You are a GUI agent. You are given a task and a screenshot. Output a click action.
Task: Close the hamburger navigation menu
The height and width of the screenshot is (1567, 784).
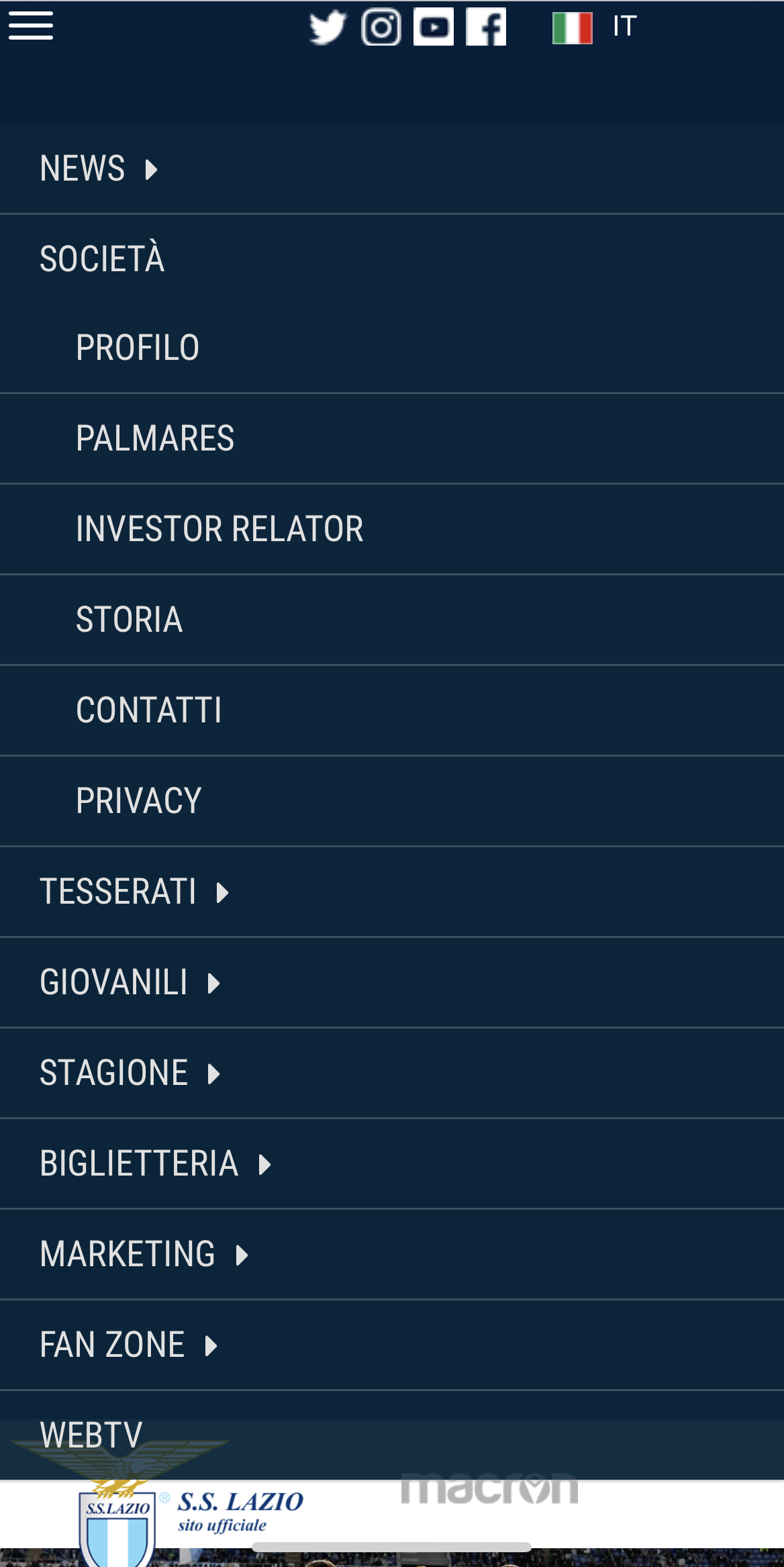click(31, 26)
